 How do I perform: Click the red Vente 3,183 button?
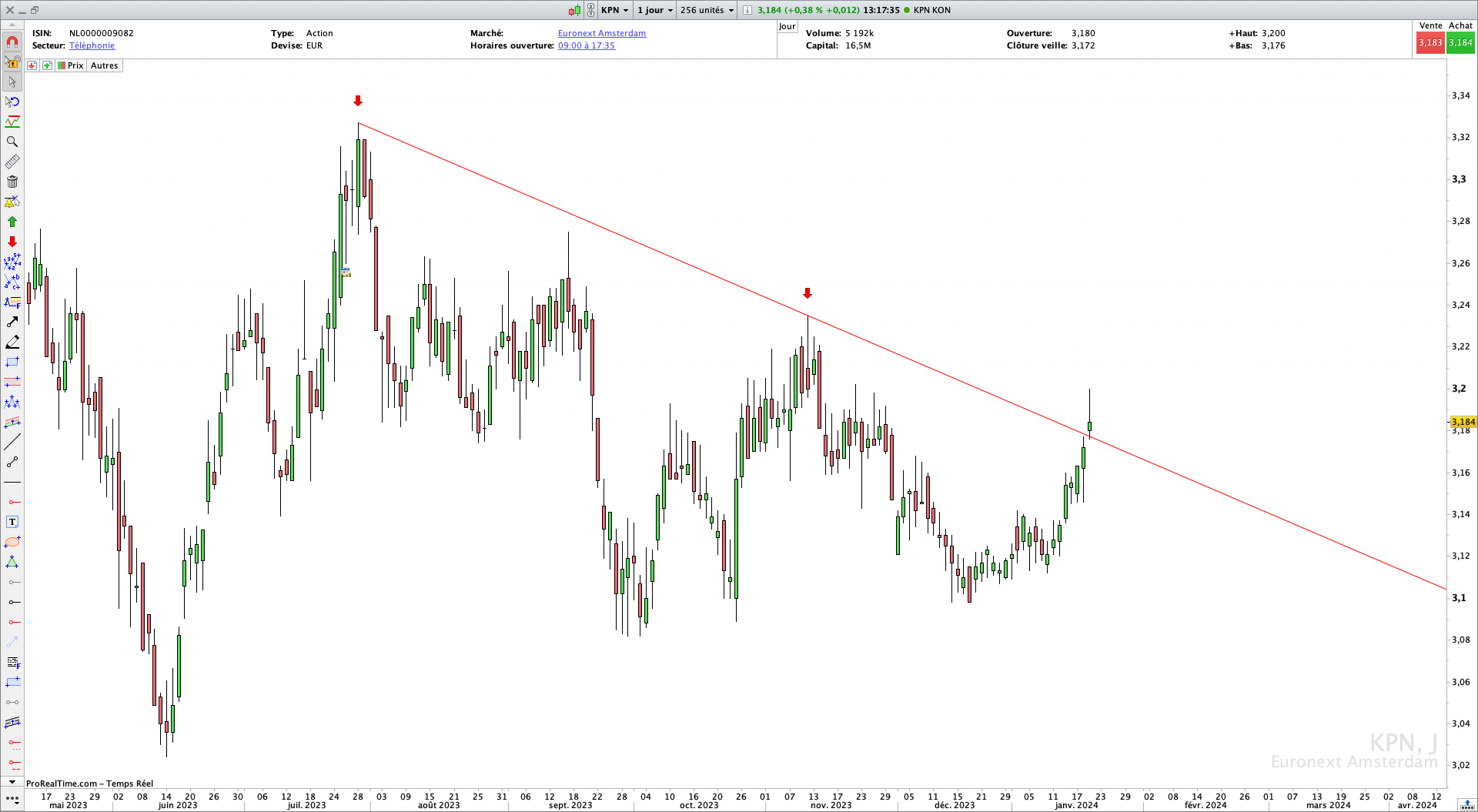(1430, 43)
